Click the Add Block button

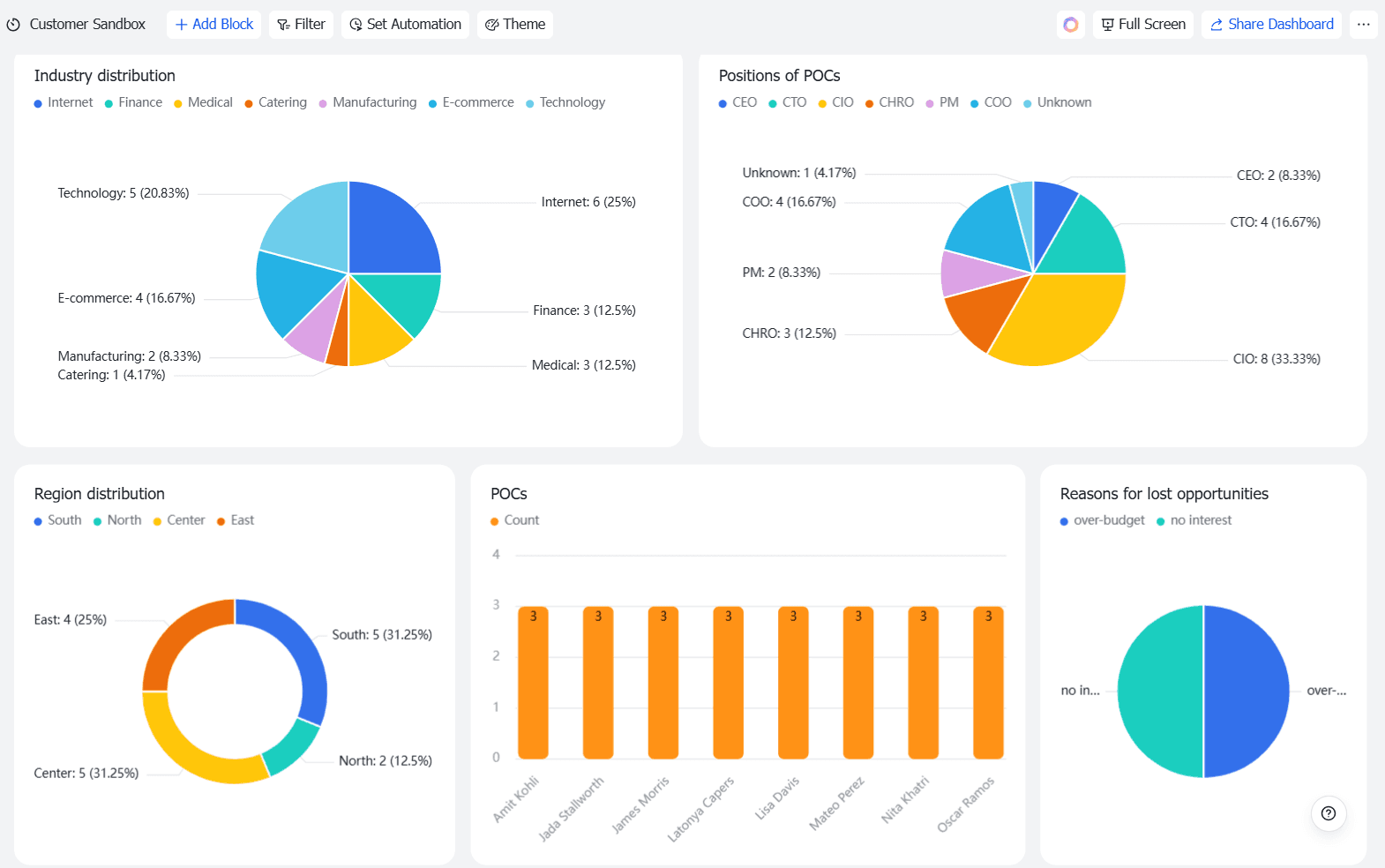(x=214, y=25)
